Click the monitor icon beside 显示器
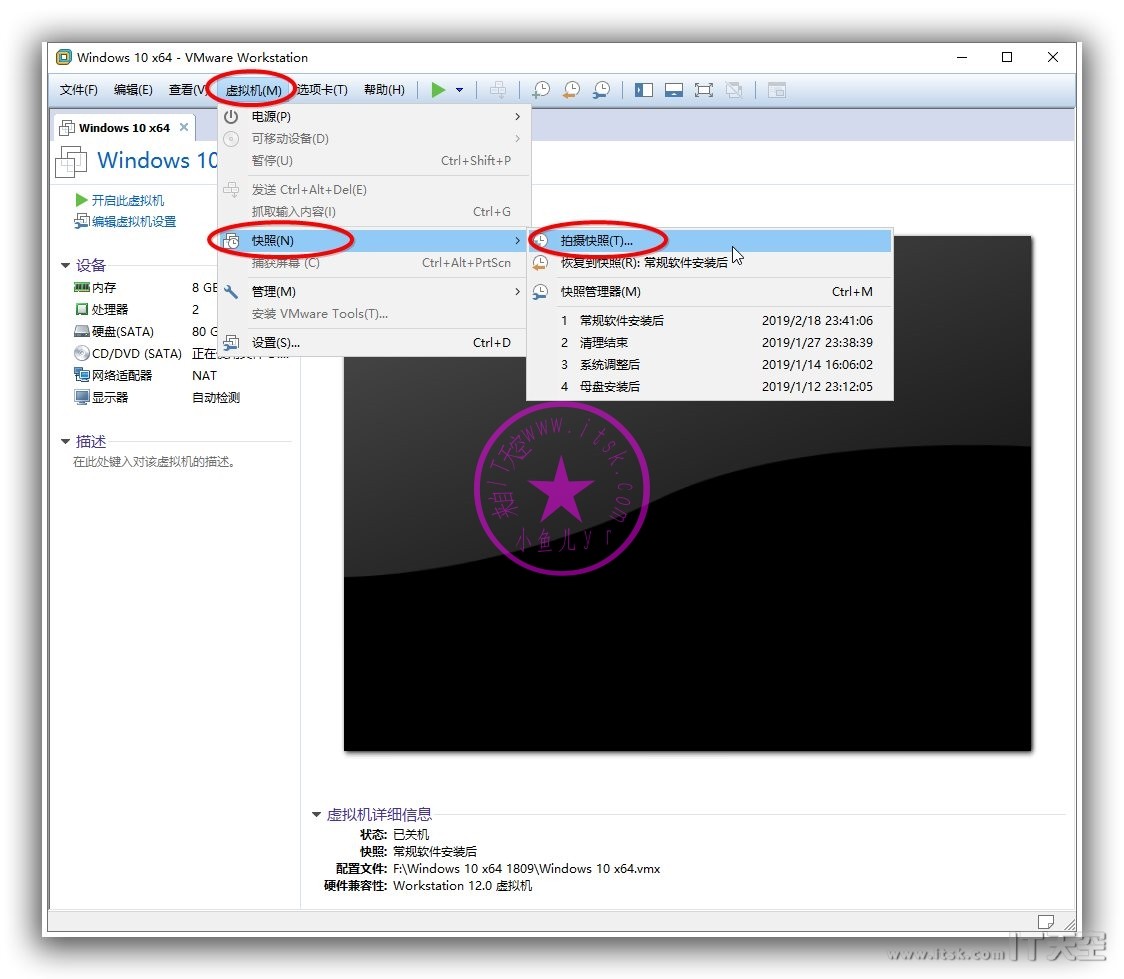Viewport: 1124px width, 979px height. [82, 397]
